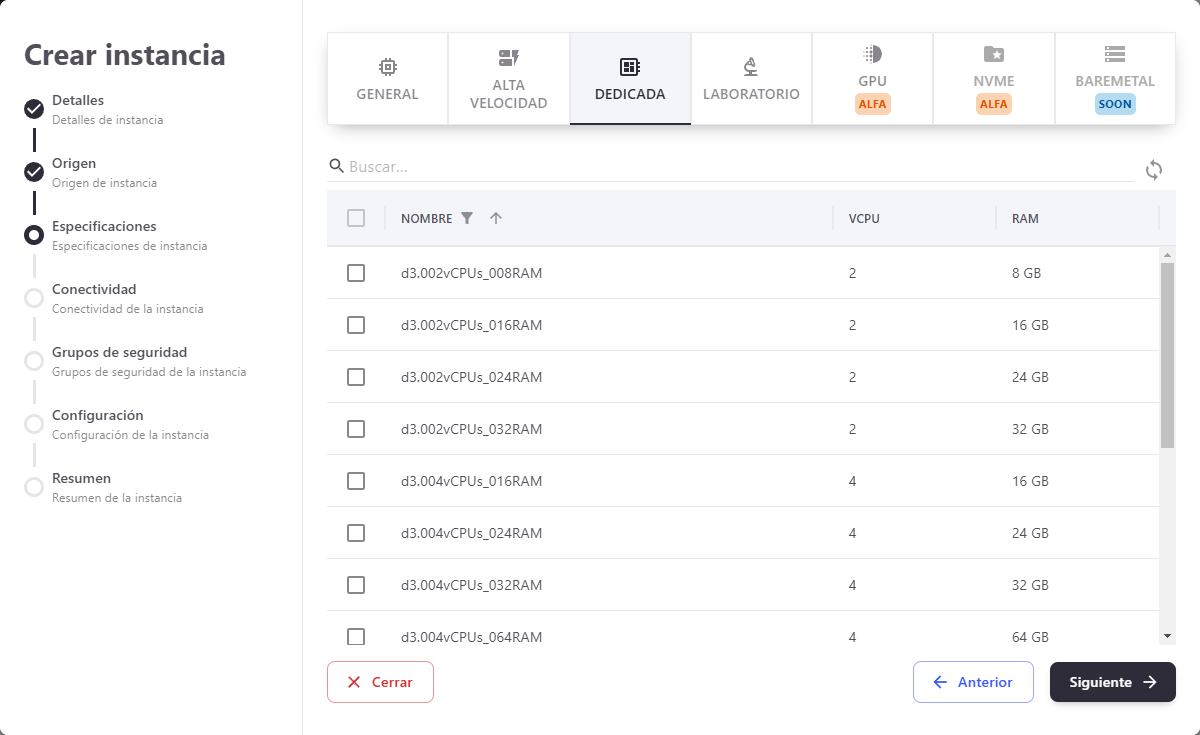Go back with the Anterior button
Image resolution: width=1200 pixels, height=735 pixels.
(973, 682)
